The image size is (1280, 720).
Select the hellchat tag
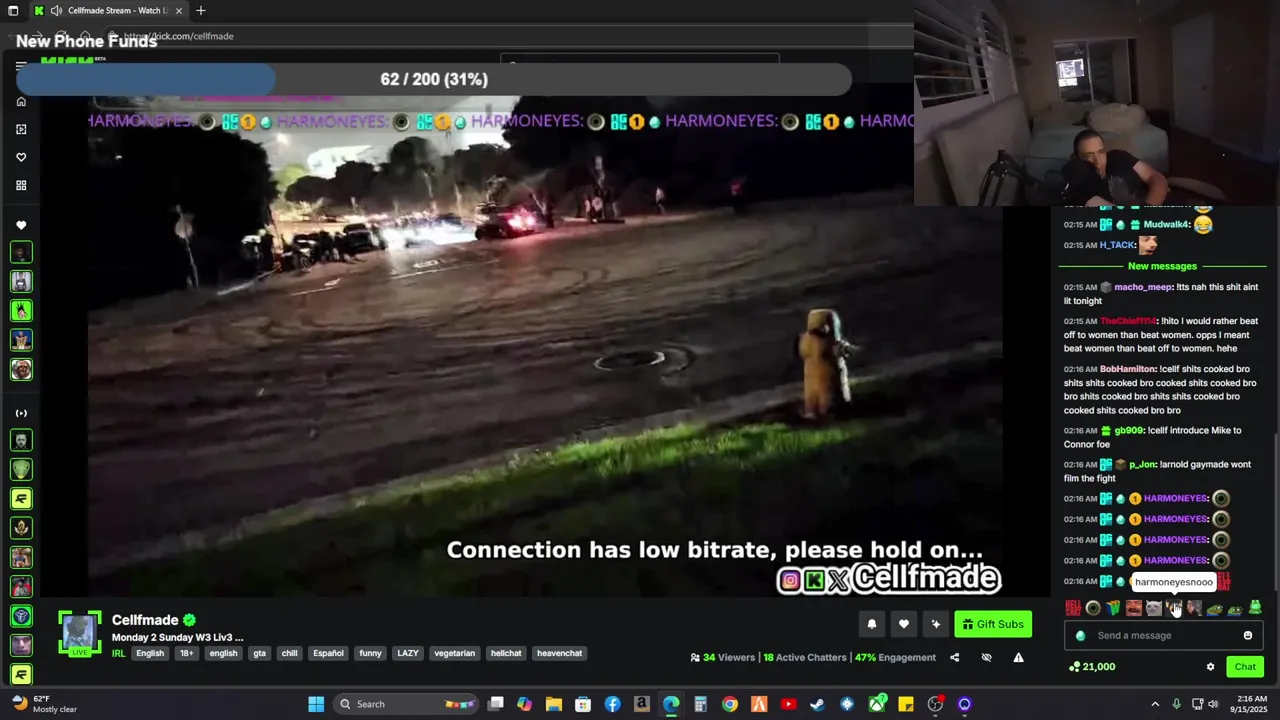click(x=506, y=654)
